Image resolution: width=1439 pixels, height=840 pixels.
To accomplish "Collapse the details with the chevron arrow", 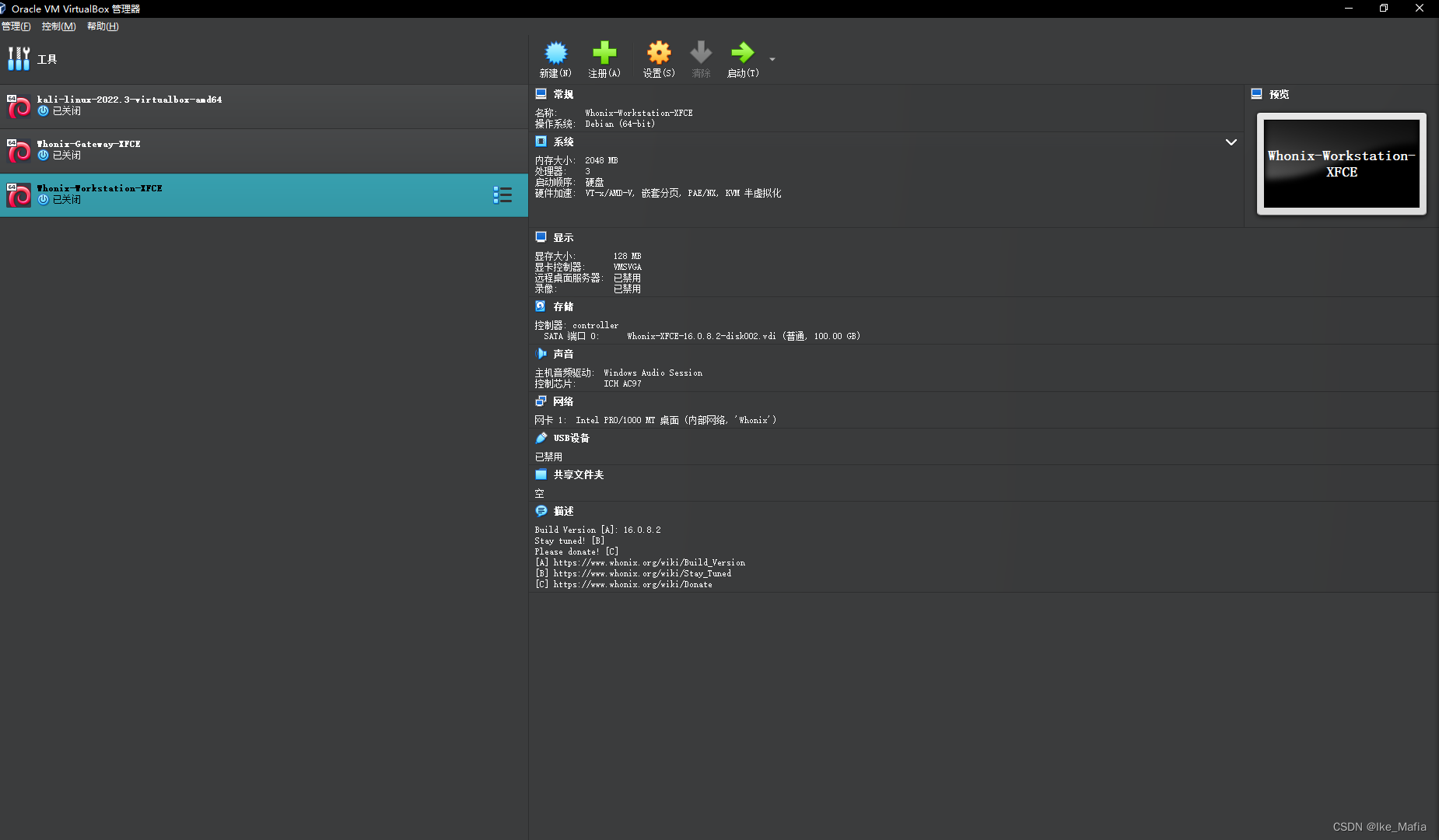I will click(1231, 142).
